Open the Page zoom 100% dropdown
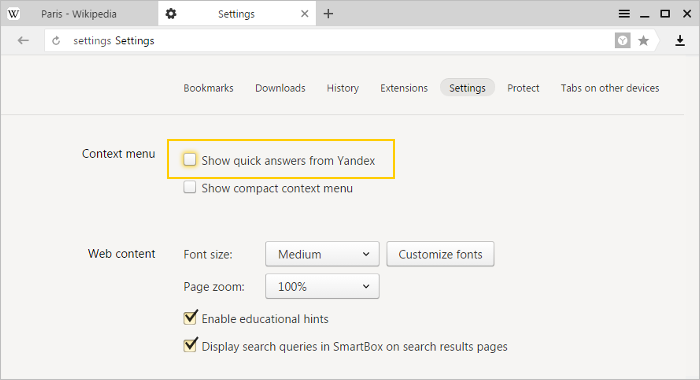The image size is (700, 380). (x=322, y=286)
